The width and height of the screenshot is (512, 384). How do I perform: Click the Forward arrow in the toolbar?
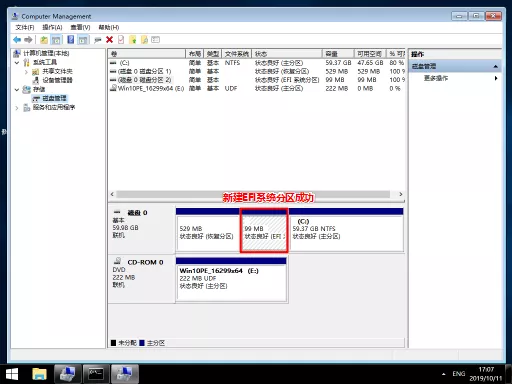click(28, 40)
